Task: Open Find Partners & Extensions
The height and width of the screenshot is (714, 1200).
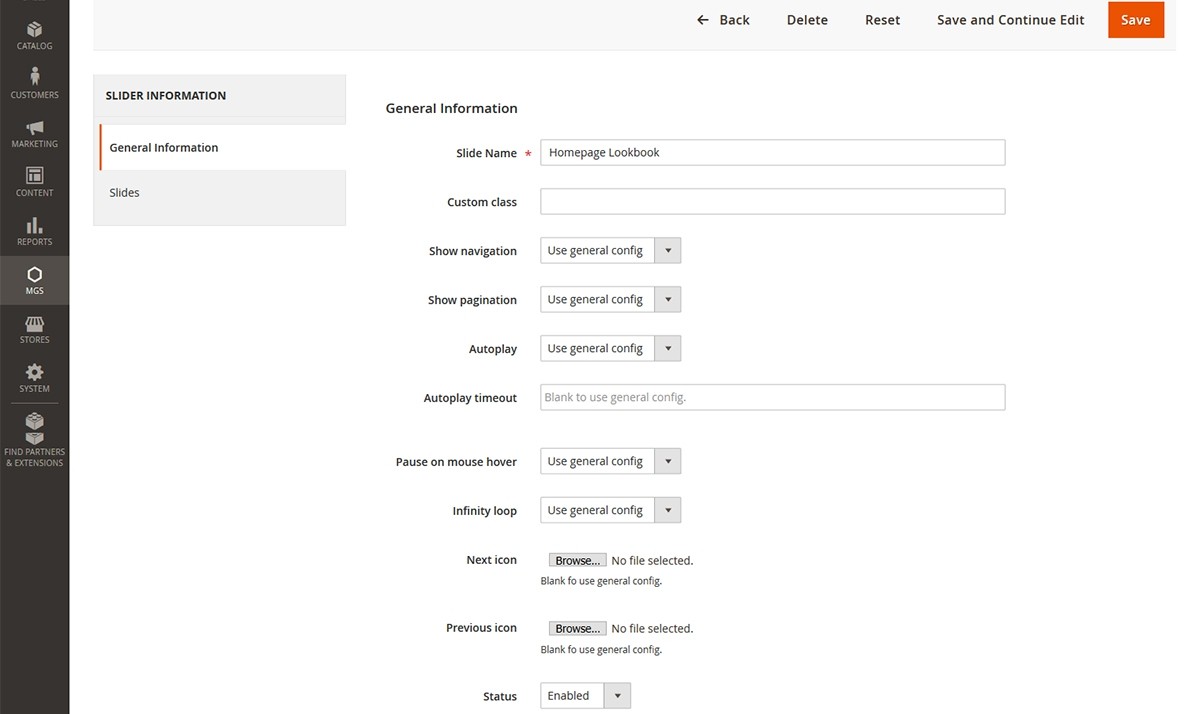Action: 34,440
